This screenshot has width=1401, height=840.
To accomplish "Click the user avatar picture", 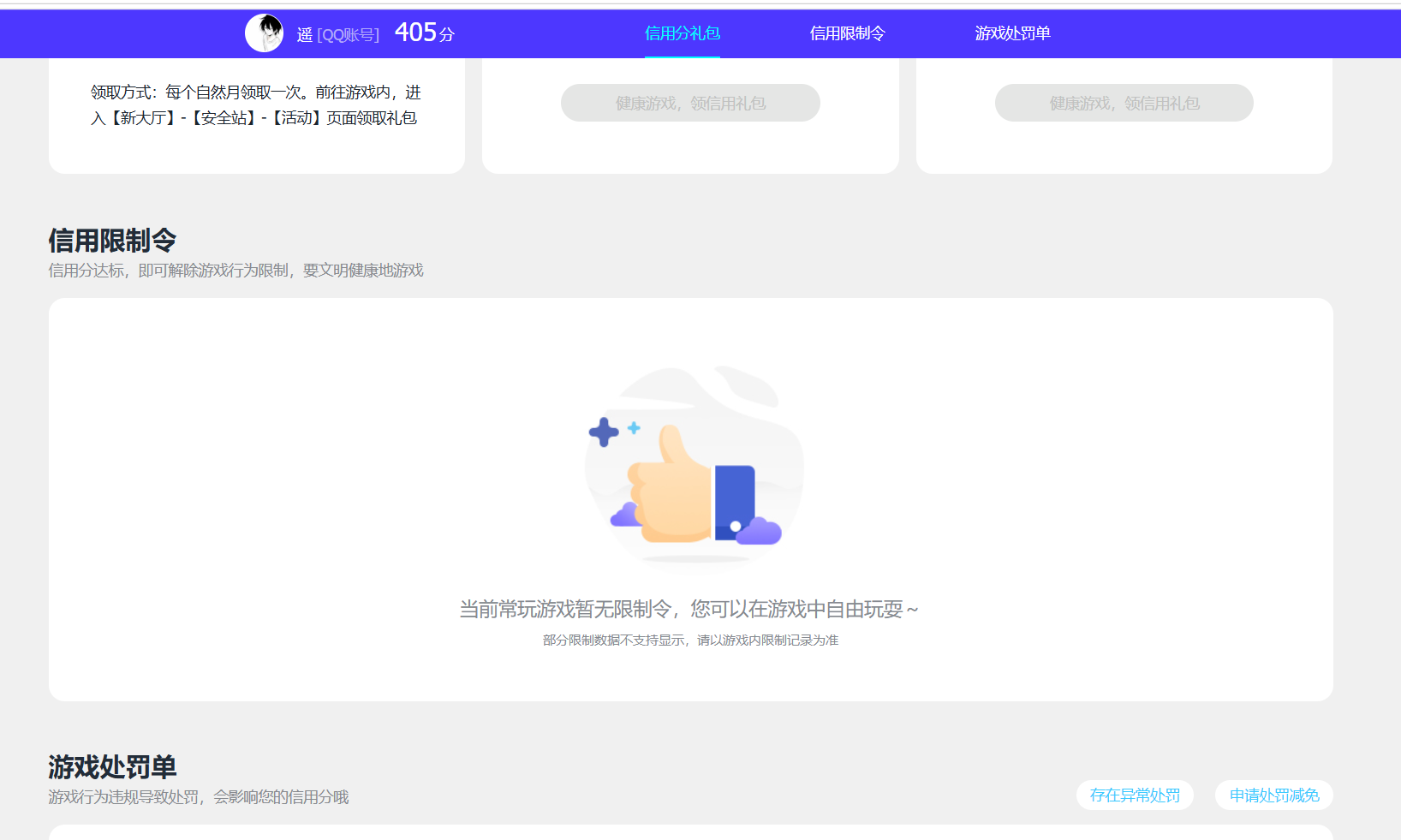I will click(x=264, y=33).
